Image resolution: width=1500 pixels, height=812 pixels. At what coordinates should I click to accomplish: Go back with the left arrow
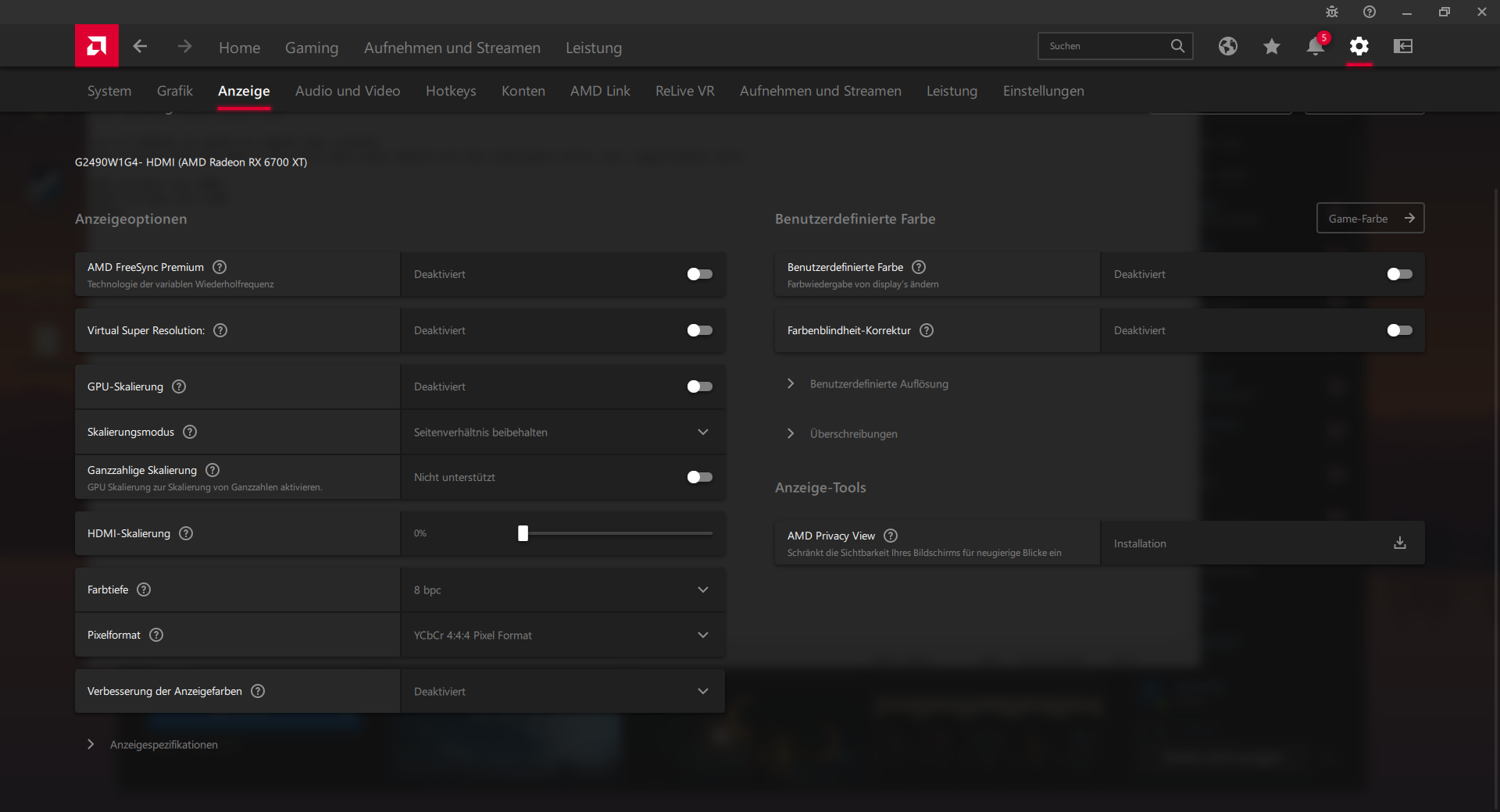(x=141, y=47)
